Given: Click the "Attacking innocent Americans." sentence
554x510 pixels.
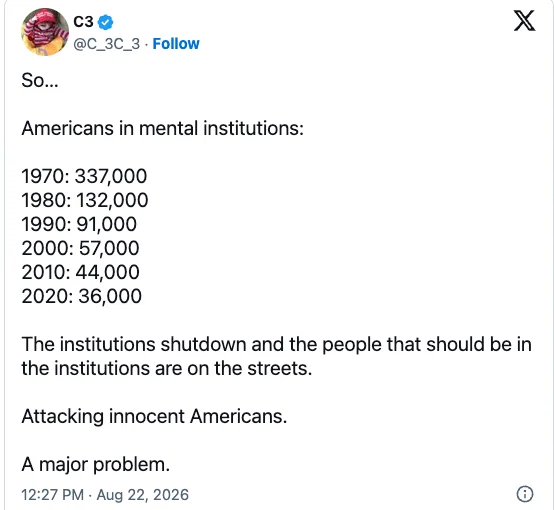Looking at the screenshot, I should 154,416.
